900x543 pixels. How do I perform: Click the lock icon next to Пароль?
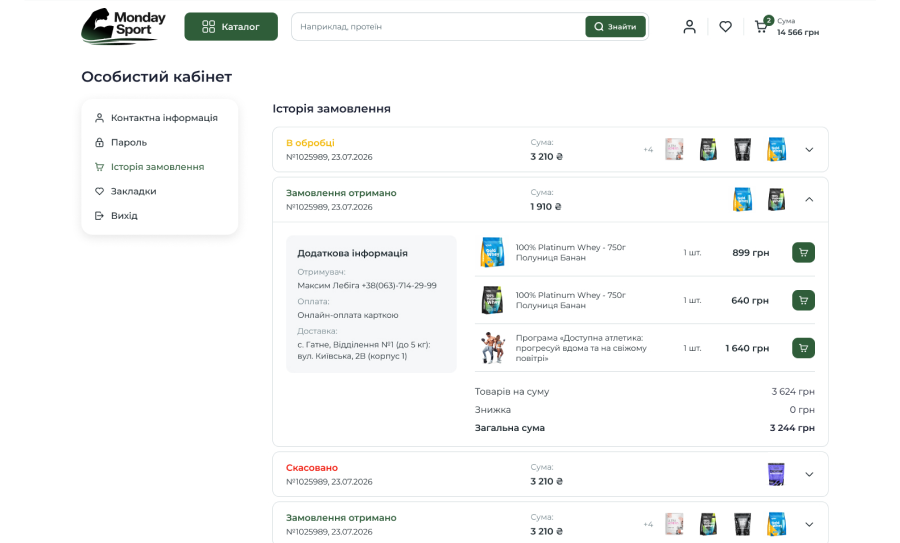(99, 142)
